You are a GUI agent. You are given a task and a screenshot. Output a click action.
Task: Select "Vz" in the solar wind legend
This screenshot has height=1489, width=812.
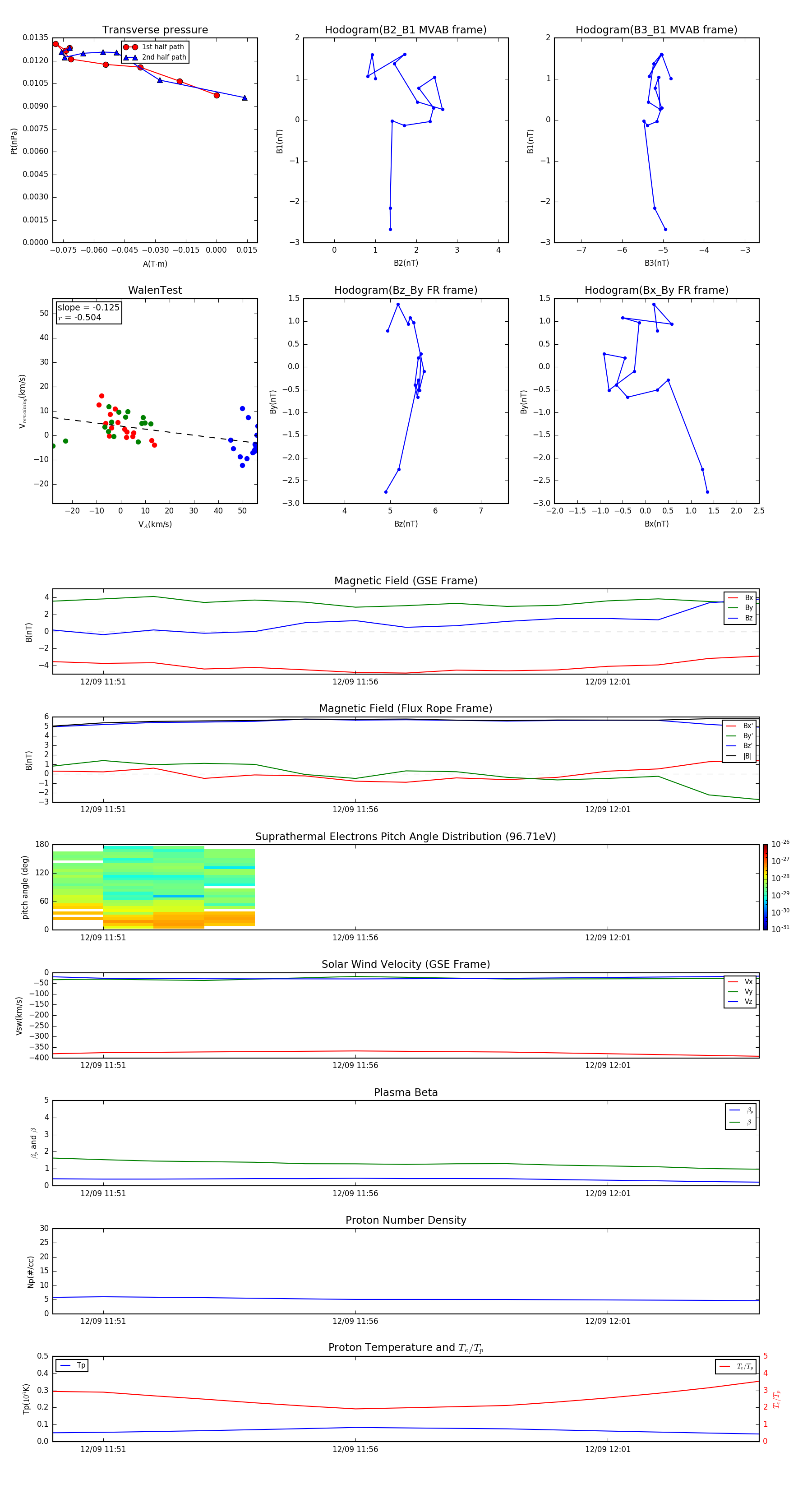pyautogui.click(x=740, y=1001)
